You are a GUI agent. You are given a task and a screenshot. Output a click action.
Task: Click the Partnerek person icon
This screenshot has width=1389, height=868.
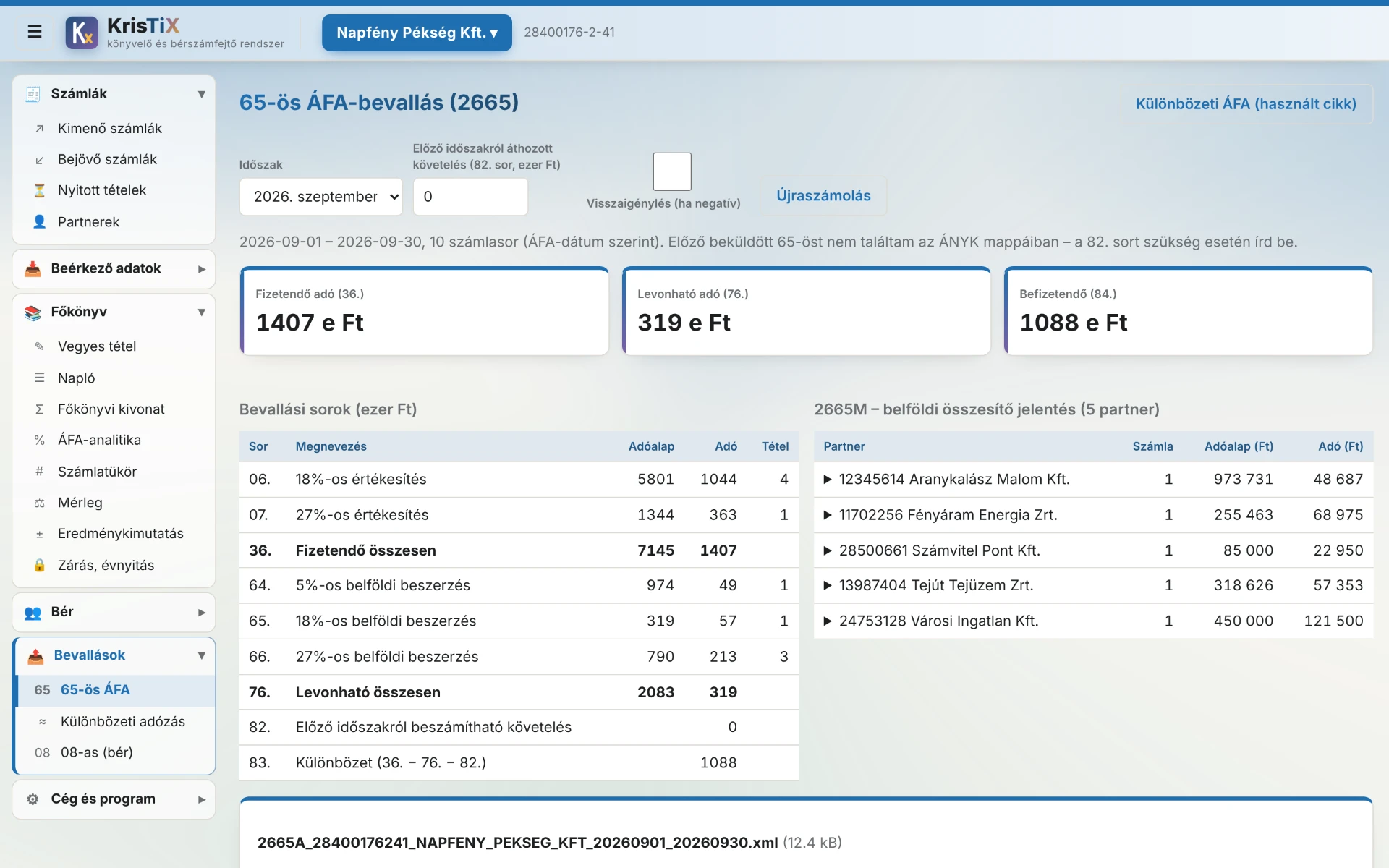pyautogui.click(x=40, y=222)
